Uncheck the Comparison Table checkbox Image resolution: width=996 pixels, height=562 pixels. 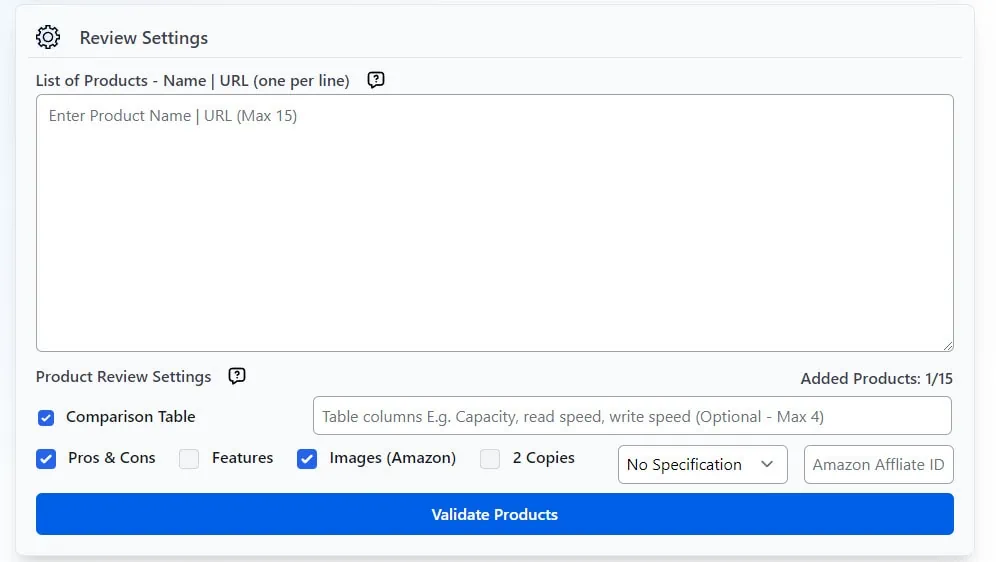(x=46, y=418)
